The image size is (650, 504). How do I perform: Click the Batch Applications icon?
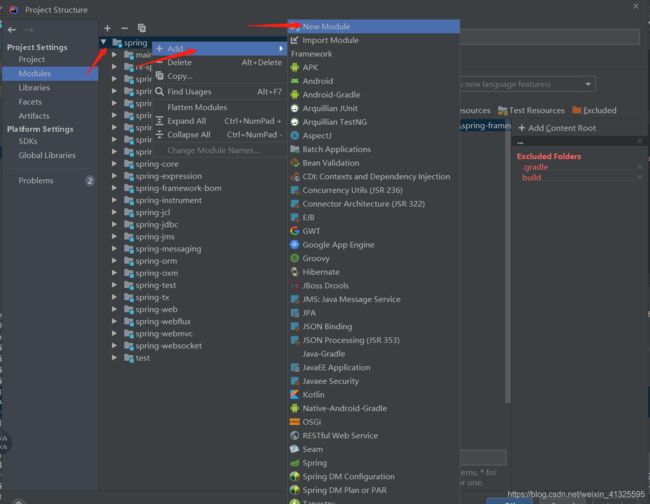[295, 149]
